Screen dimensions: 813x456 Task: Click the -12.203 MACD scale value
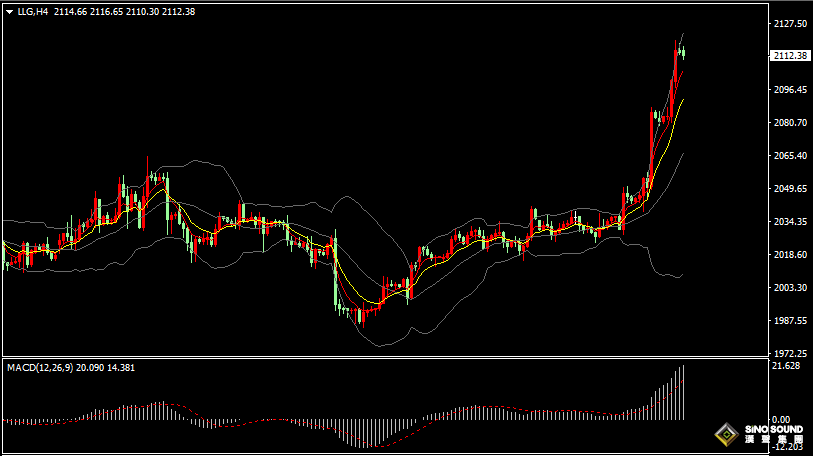pyautogui.click(x=788, y=447)
